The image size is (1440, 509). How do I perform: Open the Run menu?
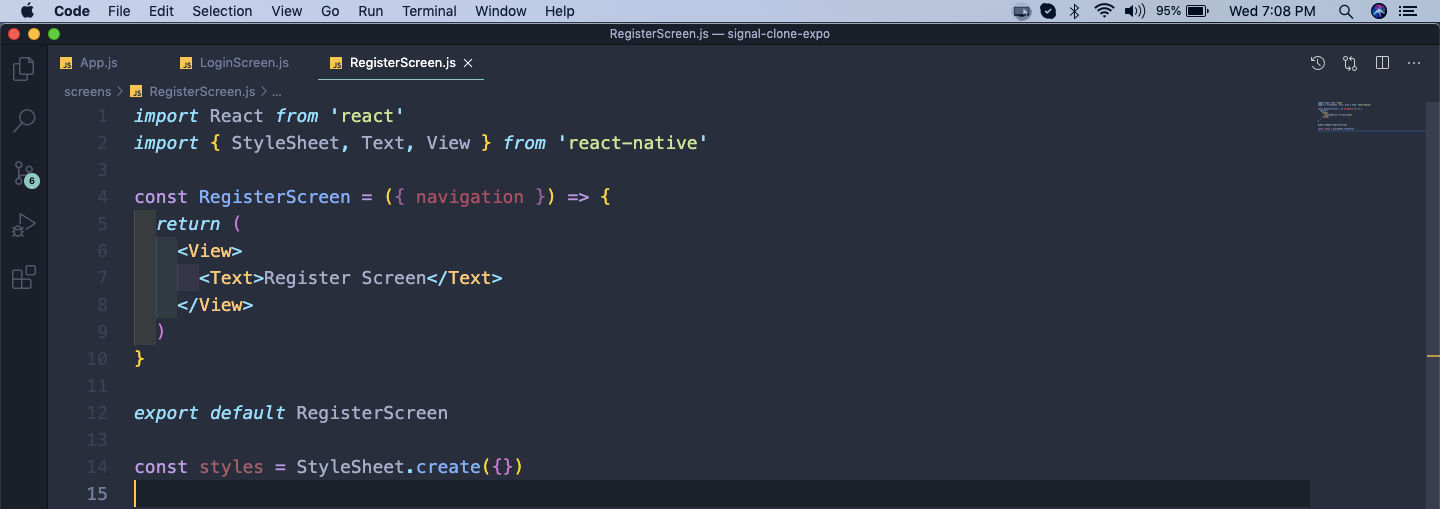[x=371, y=11]
